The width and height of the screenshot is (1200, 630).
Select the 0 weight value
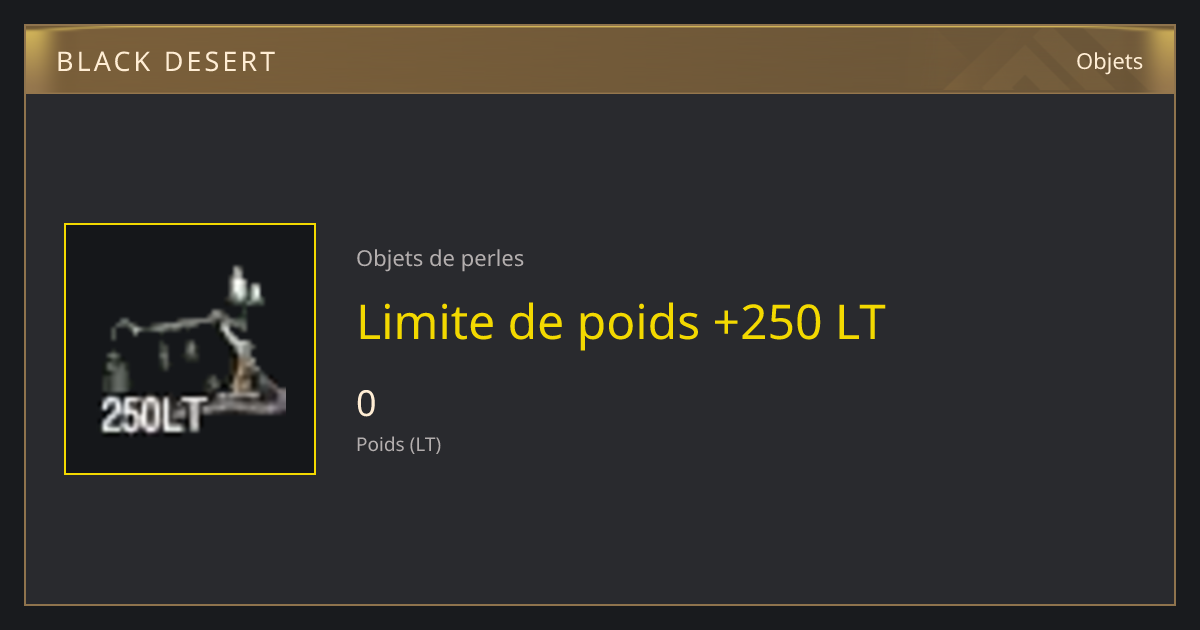[366, 403]
